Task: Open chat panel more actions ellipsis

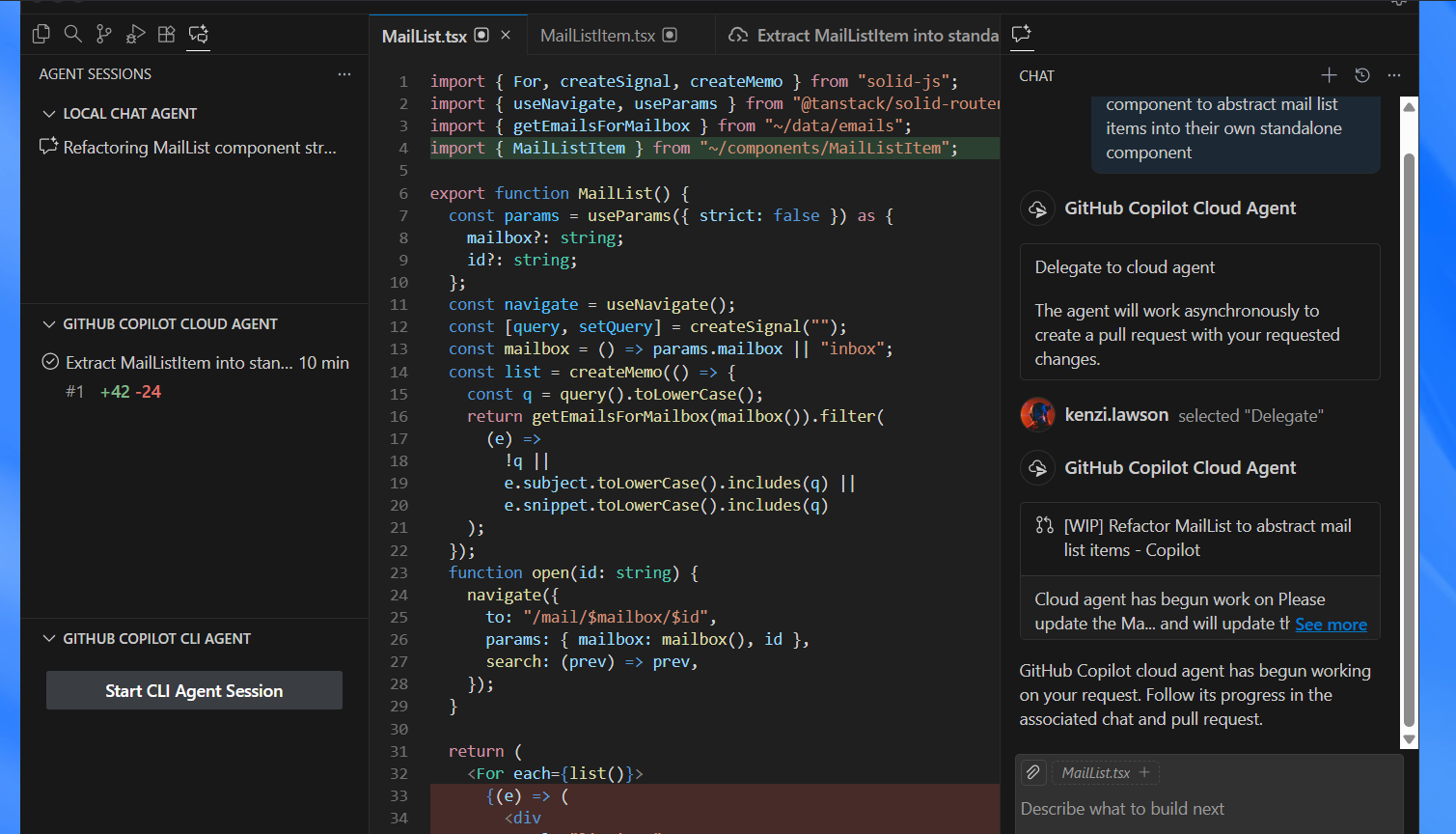Action: (x=1394, y=75)
